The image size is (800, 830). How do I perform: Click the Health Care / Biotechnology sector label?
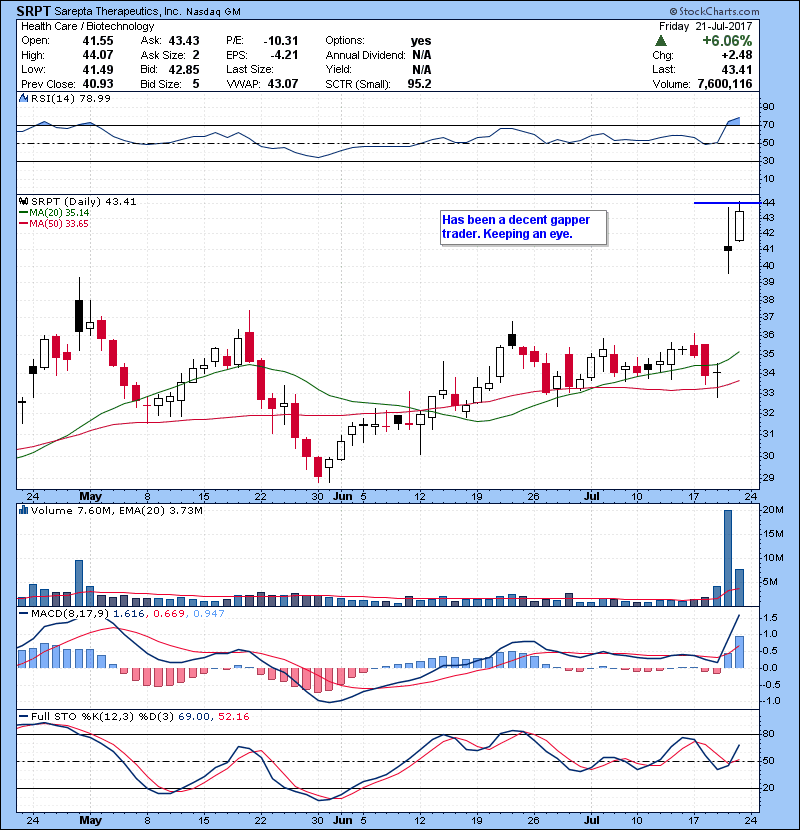coord(87,26)
